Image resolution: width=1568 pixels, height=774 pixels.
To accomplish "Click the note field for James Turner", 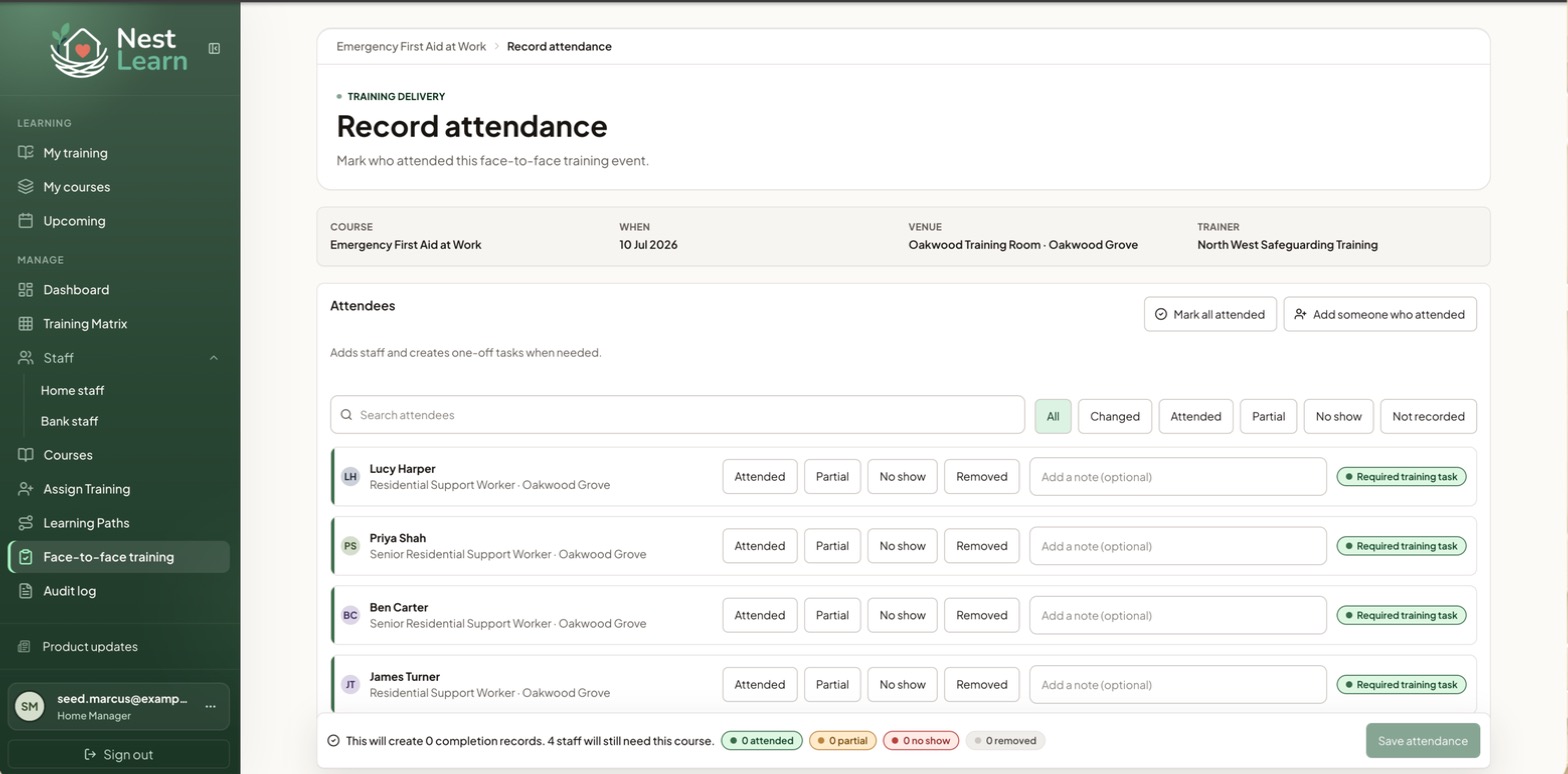I will (1178, 685).
